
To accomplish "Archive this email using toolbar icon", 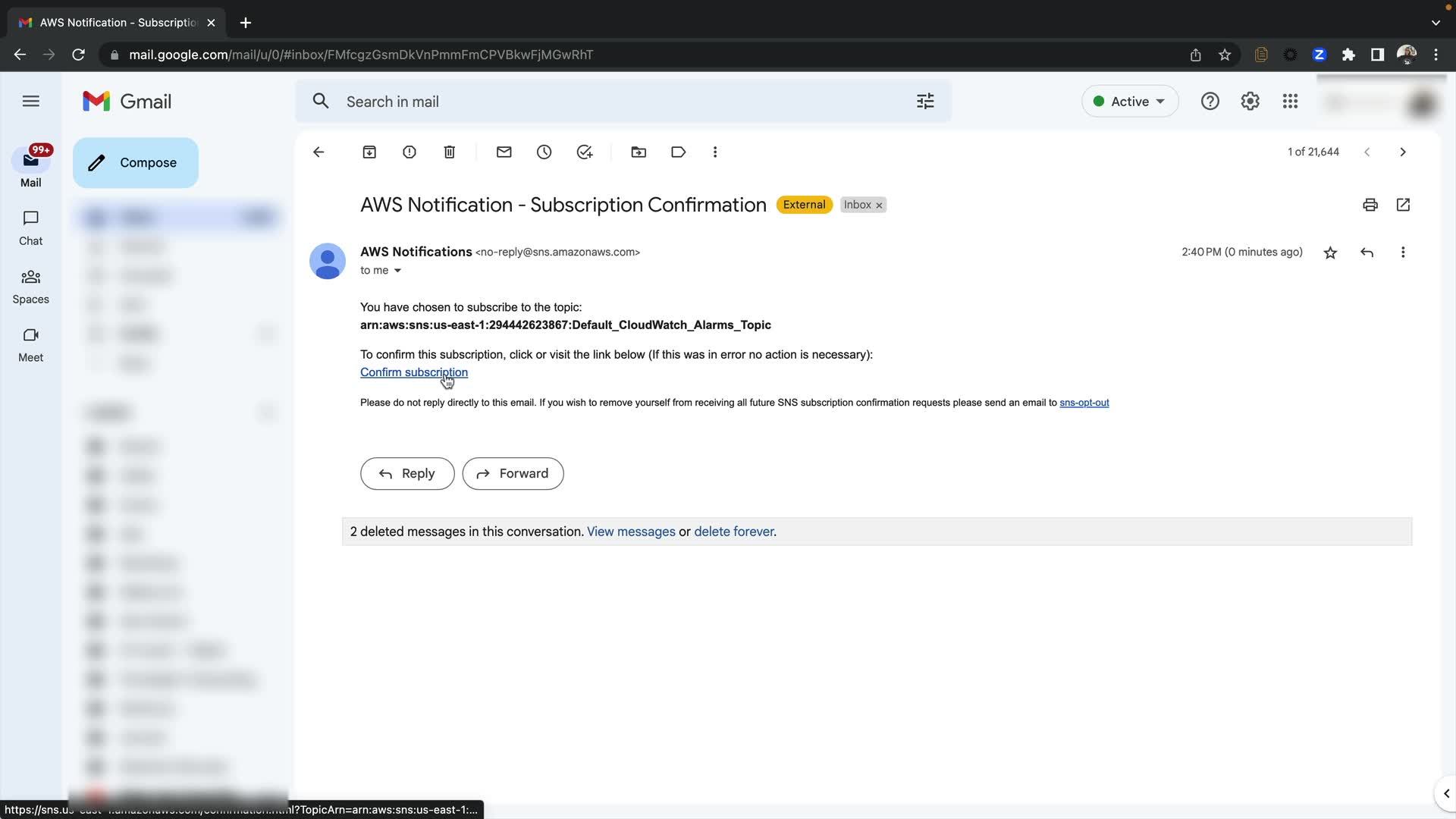I will coord(369,152).
